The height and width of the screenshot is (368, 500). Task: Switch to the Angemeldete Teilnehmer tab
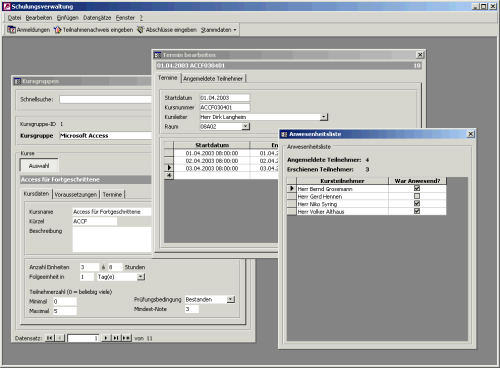[x=213, y=79]
